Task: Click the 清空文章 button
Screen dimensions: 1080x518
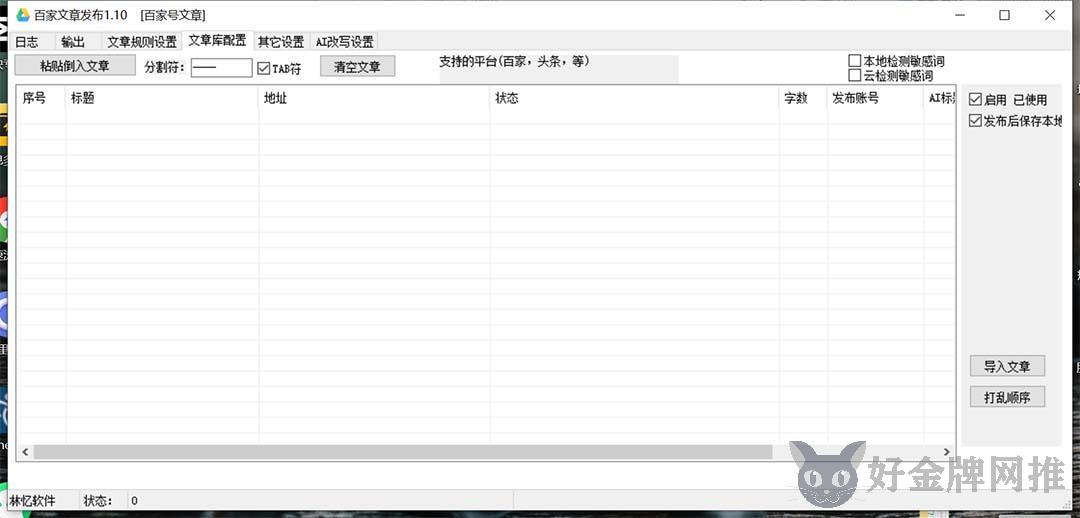Action: tap(357, 67)
